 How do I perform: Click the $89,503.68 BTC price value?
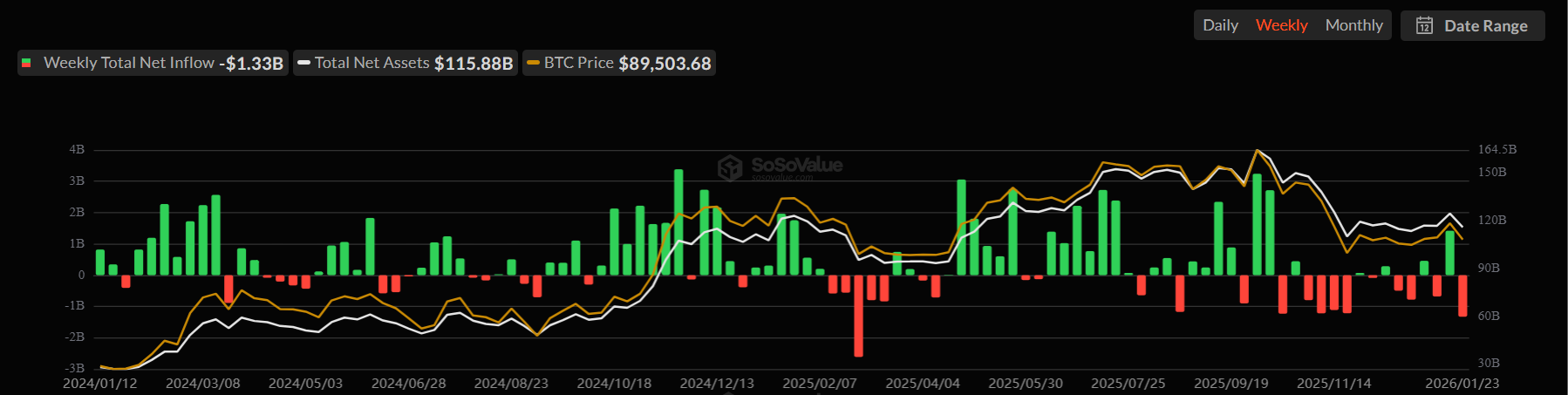pyautogui.click(x=665, y=63)
